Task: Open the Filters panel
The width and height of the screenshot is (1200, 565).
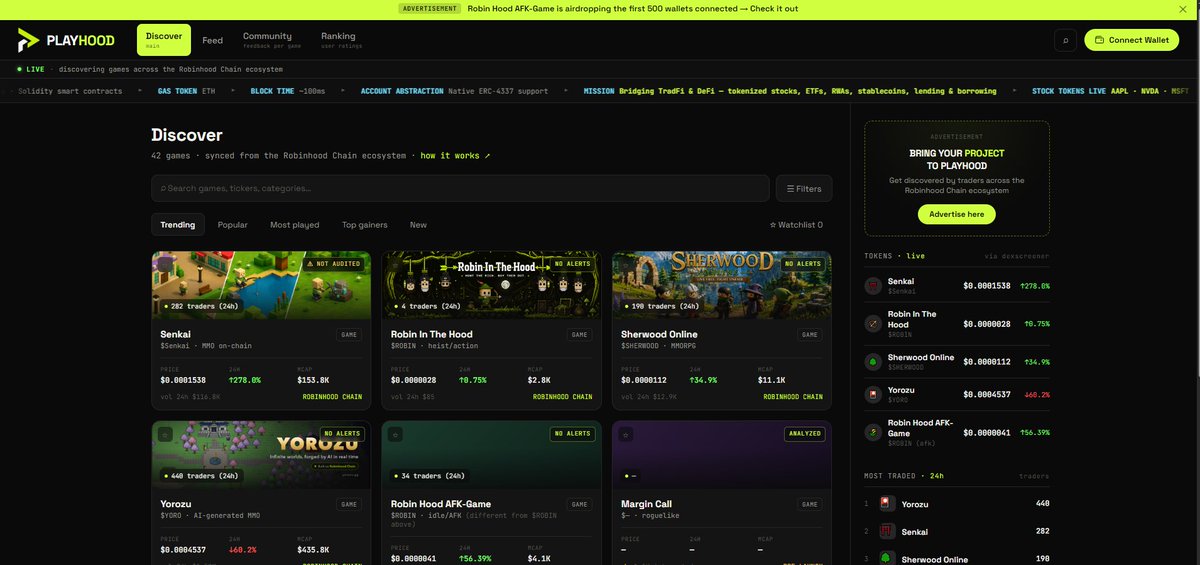Action: [x=804, y=188]
